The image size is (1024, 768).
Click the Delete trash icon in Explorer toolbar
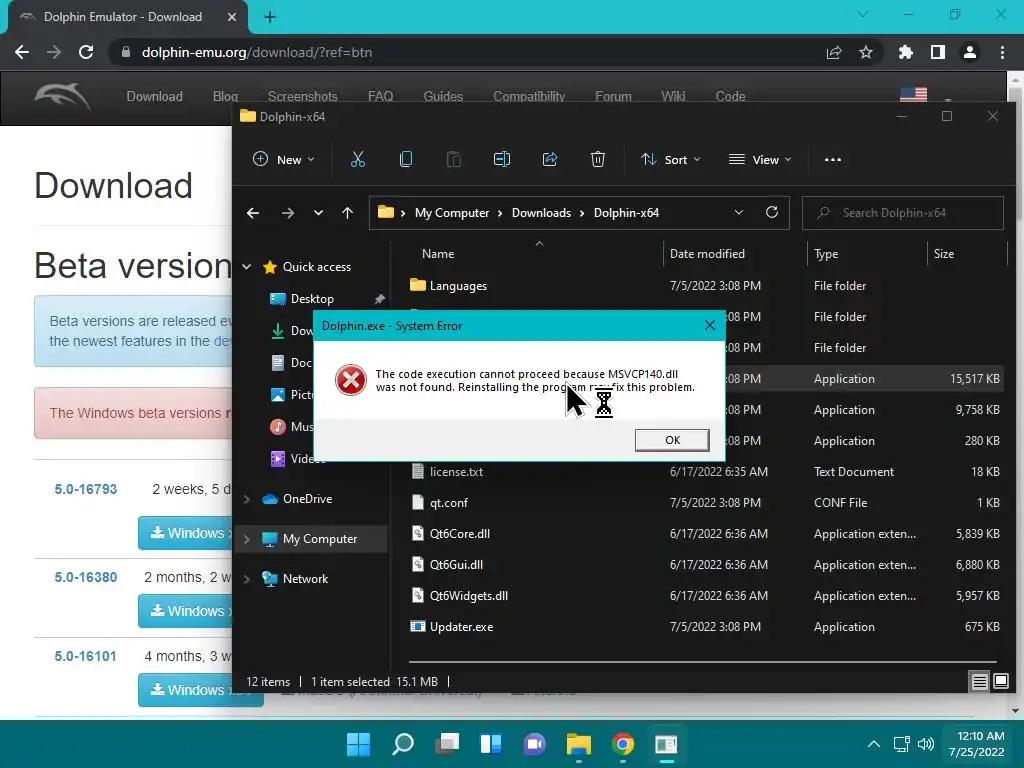pyautogui.click(x=598, y=159)
